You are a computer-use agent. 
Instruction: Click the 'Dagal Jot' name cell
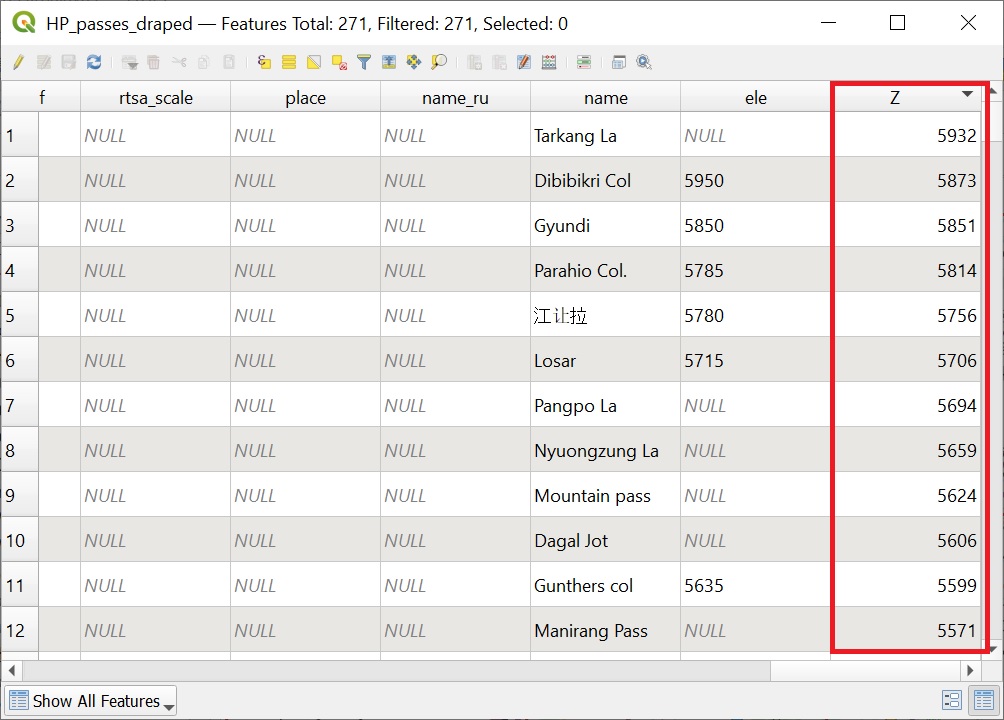[605, 540]
